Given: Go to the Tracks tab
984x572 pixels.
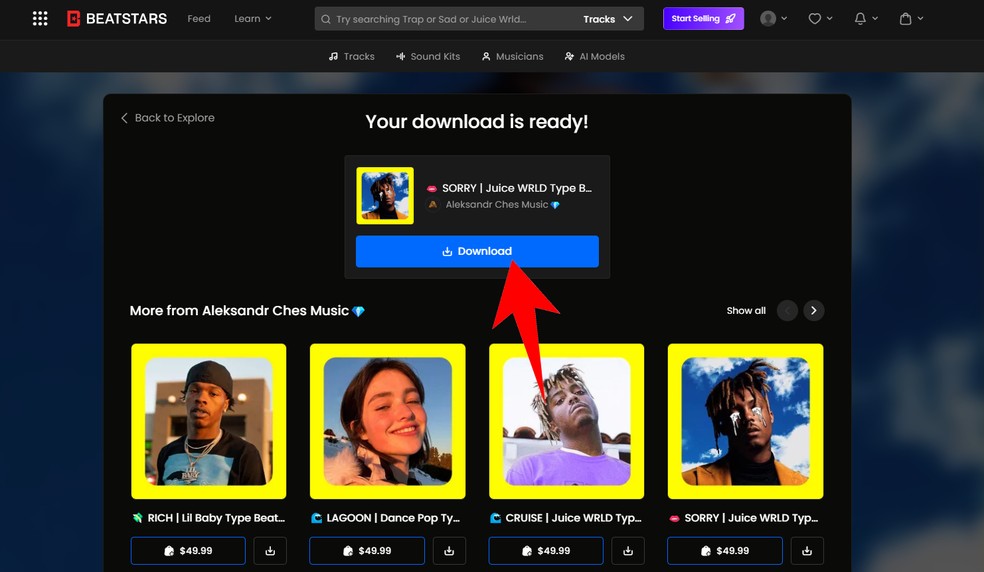Looking at the screenshot, I should click(x=351, y=57).
